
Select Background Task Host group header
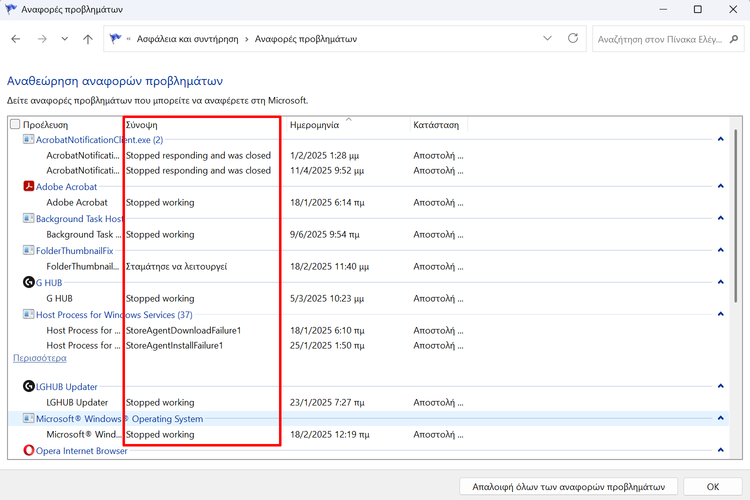pos(79,219)
